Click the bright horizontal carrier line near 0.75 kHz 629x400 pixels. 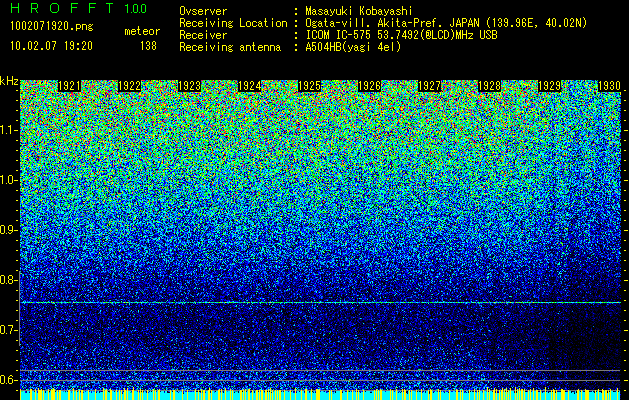(x=320, y=303)
